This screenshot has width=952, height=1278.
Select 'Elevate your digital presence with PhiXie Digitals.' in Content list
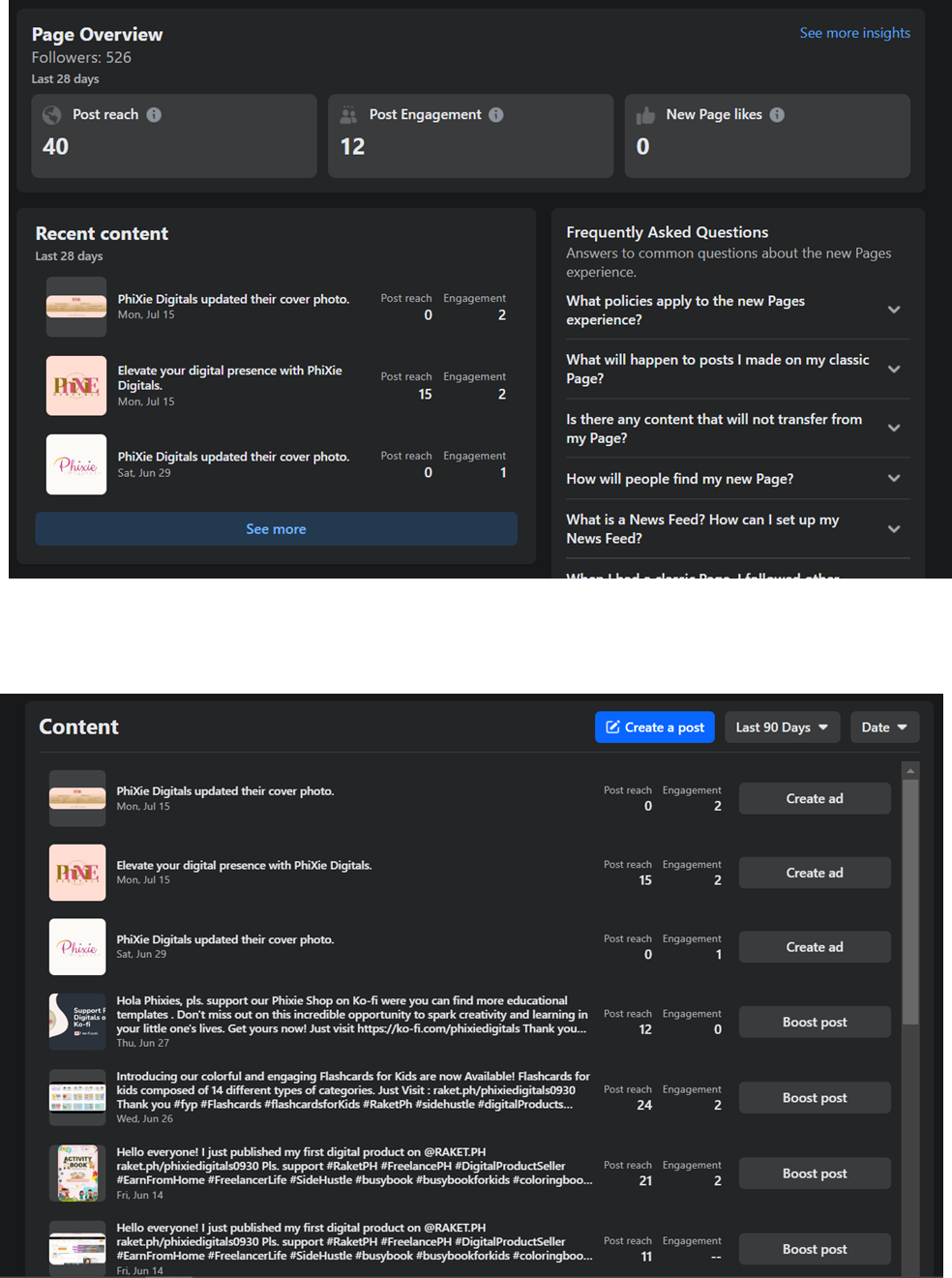click(x=244, y=865)
